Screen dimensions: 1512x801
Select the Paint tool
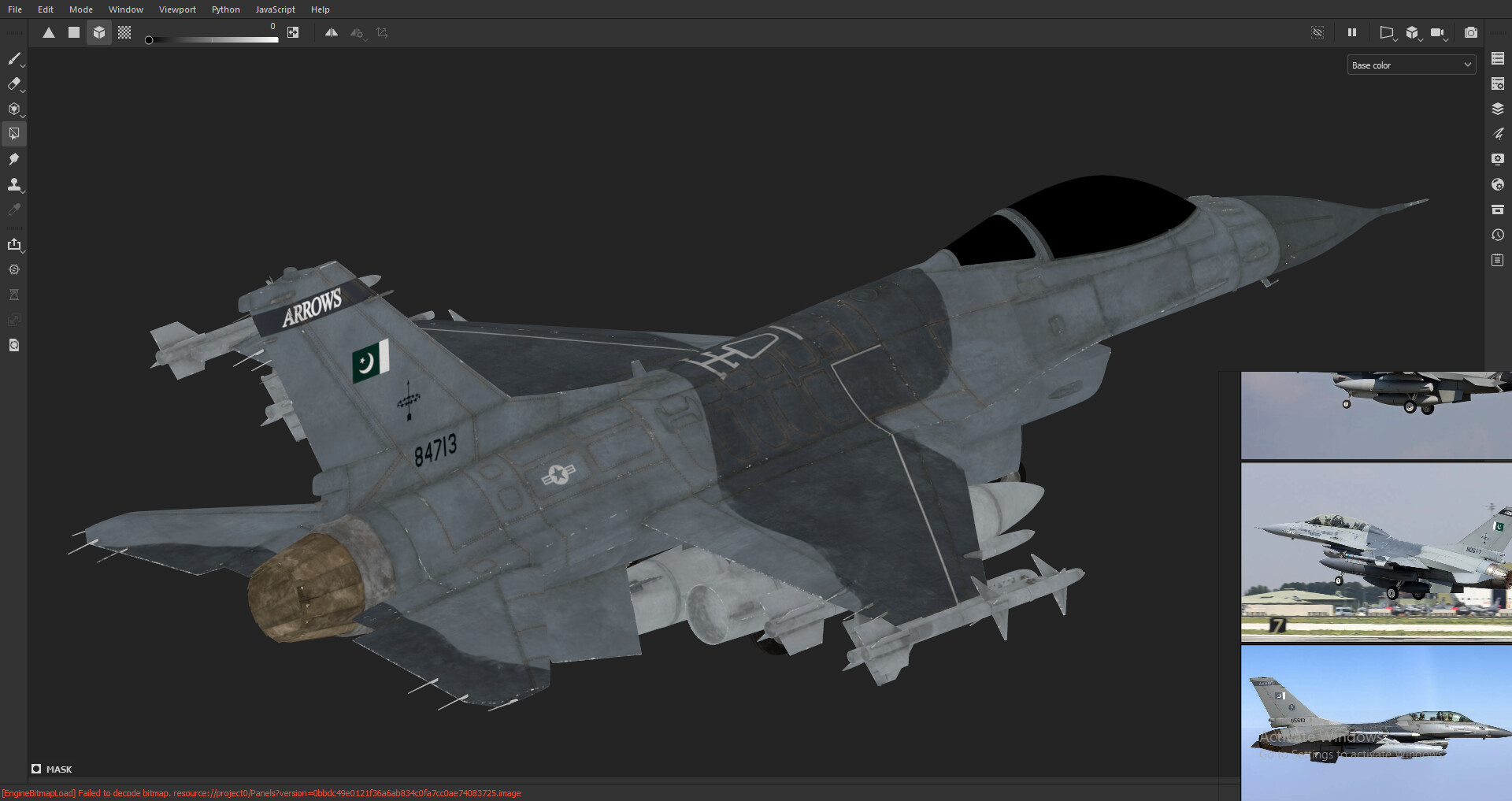point(14,59)
